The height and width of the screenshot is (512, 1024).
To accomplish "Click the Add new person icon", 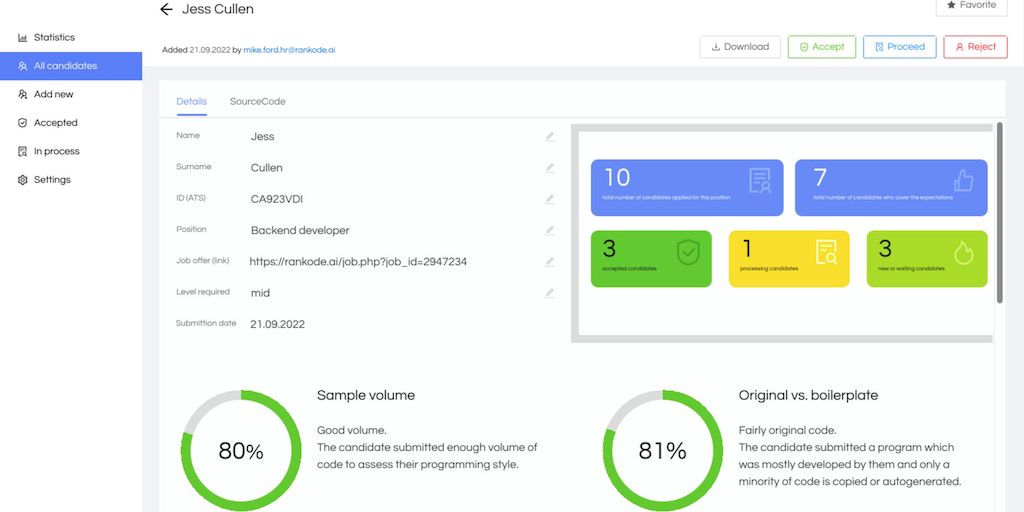I will tap(23, 95).
